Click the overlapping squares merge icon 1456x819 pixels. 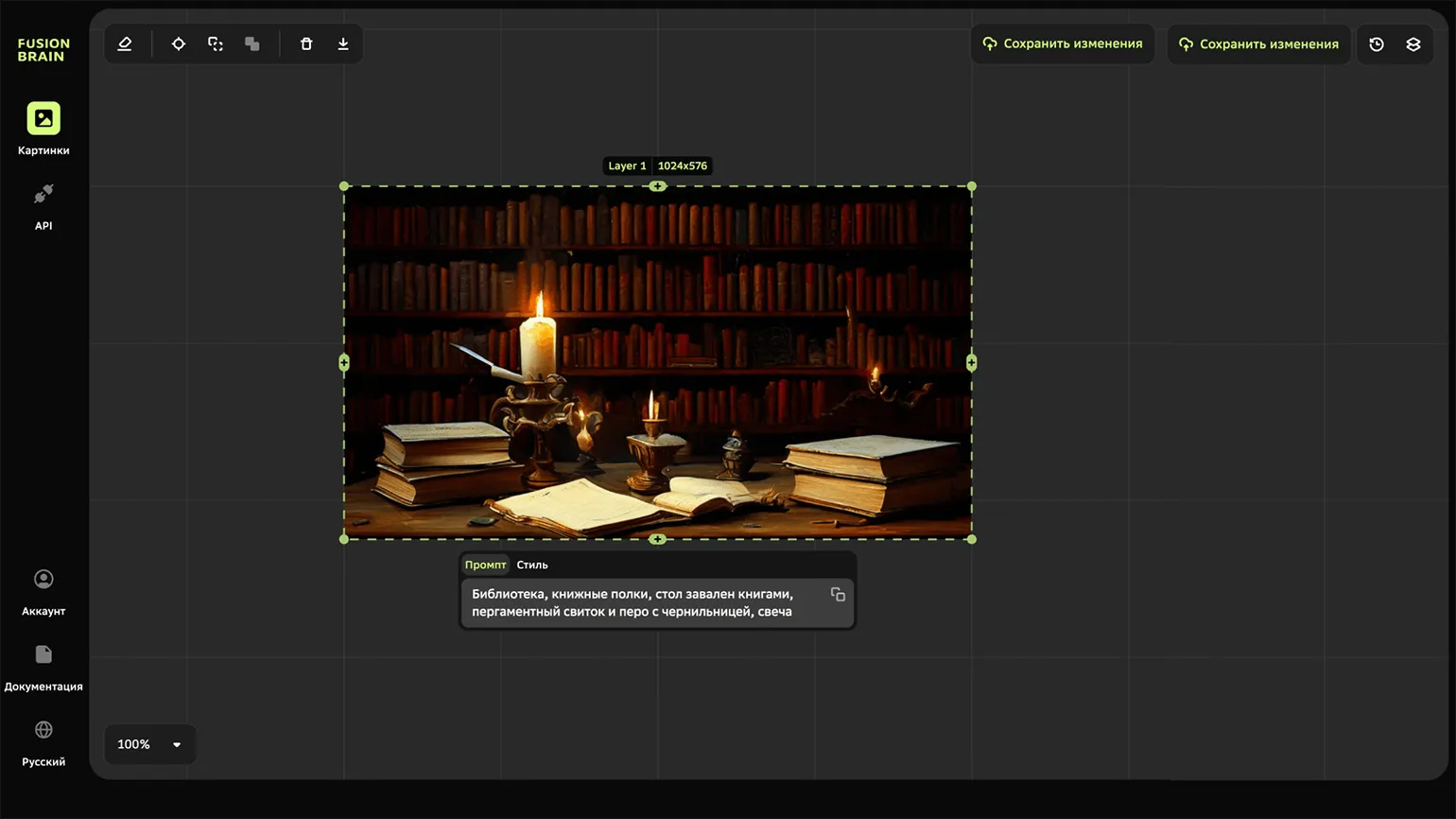point(252,44)
